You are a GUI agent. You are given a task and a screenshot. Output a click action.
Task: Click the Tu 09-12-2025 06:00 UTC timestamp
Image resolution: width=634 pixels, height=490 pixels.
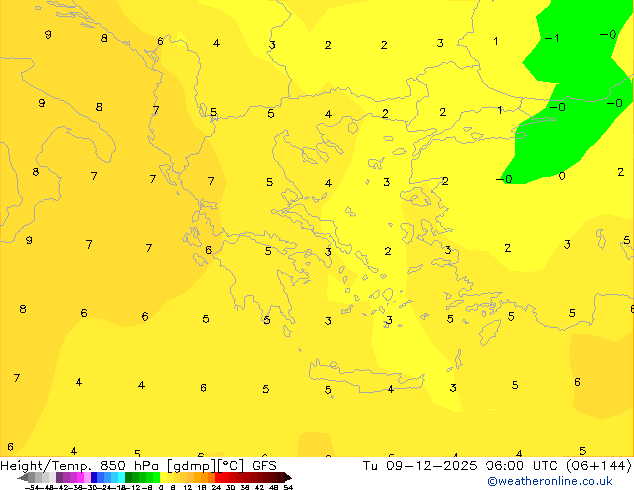point(461,466)
